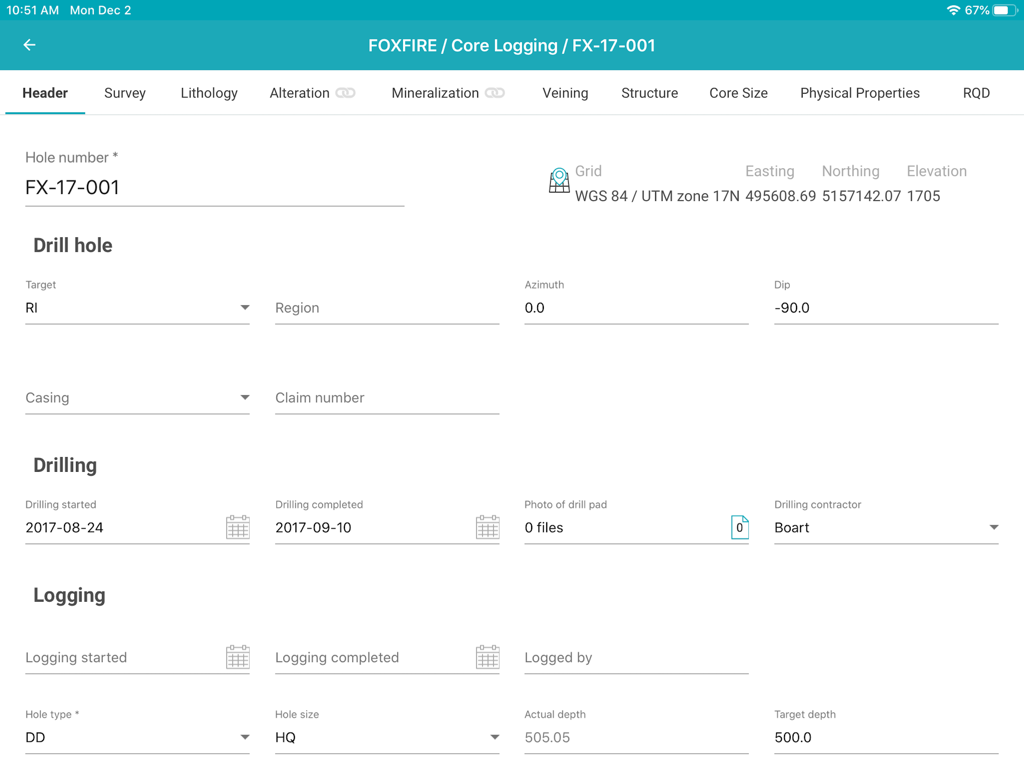Open the Target dropdown showing RI
This screenshot has height=768, width=1024.
coord(244,307)
